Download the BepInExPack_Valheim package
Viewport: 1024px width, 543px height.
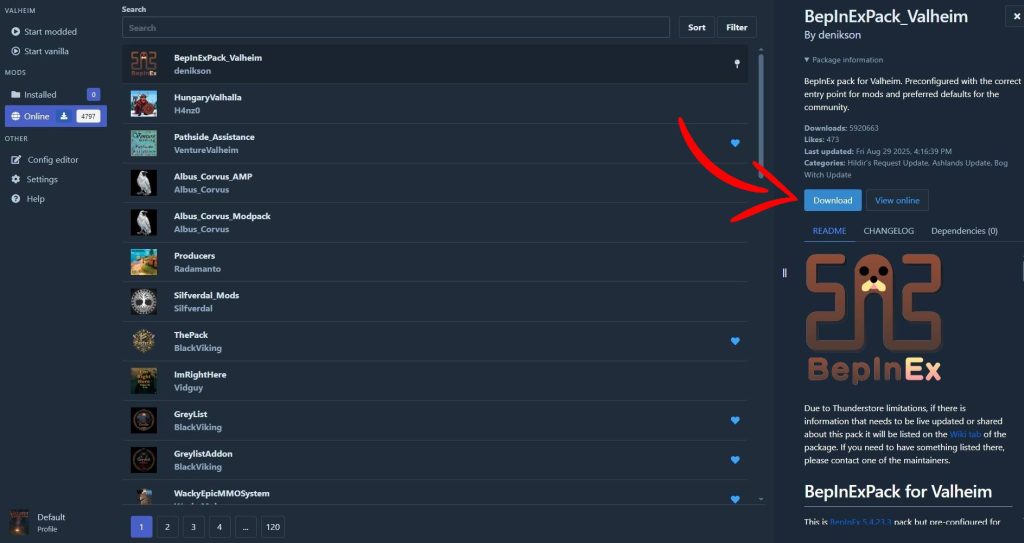tap(833, 200)
